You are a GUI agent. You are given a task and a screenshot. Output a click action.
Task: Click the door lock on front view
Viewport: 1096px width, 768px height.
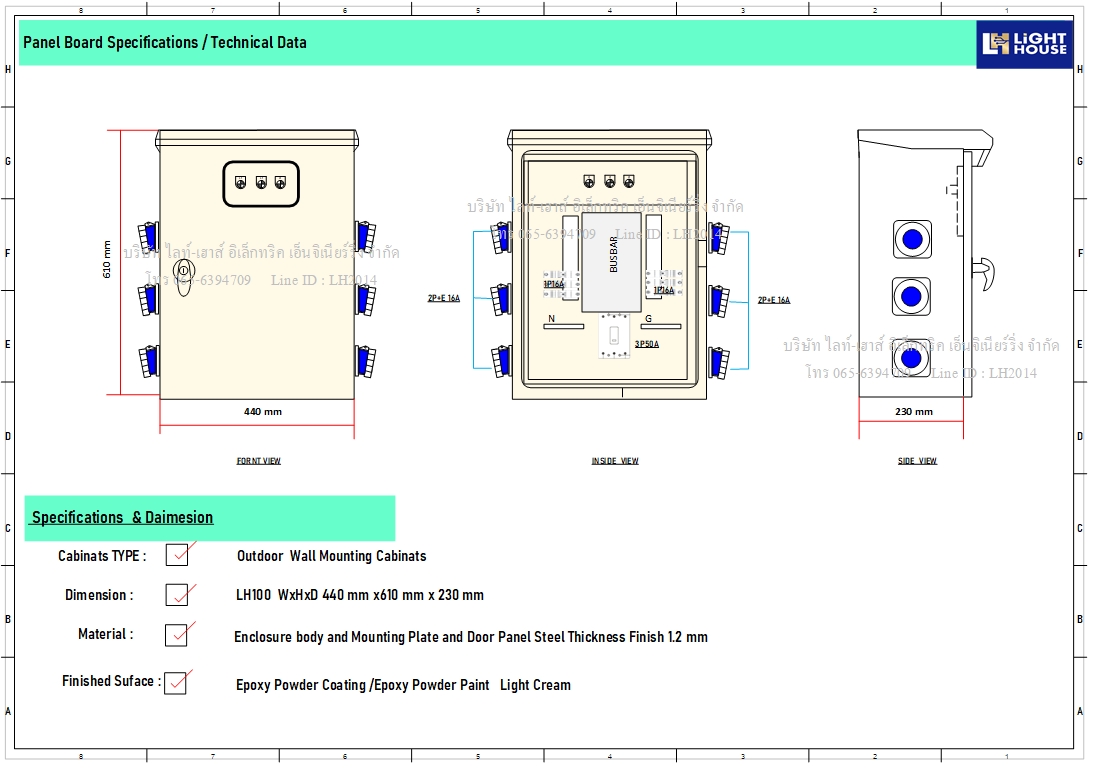pyautogui.click(x=183, y=271)
